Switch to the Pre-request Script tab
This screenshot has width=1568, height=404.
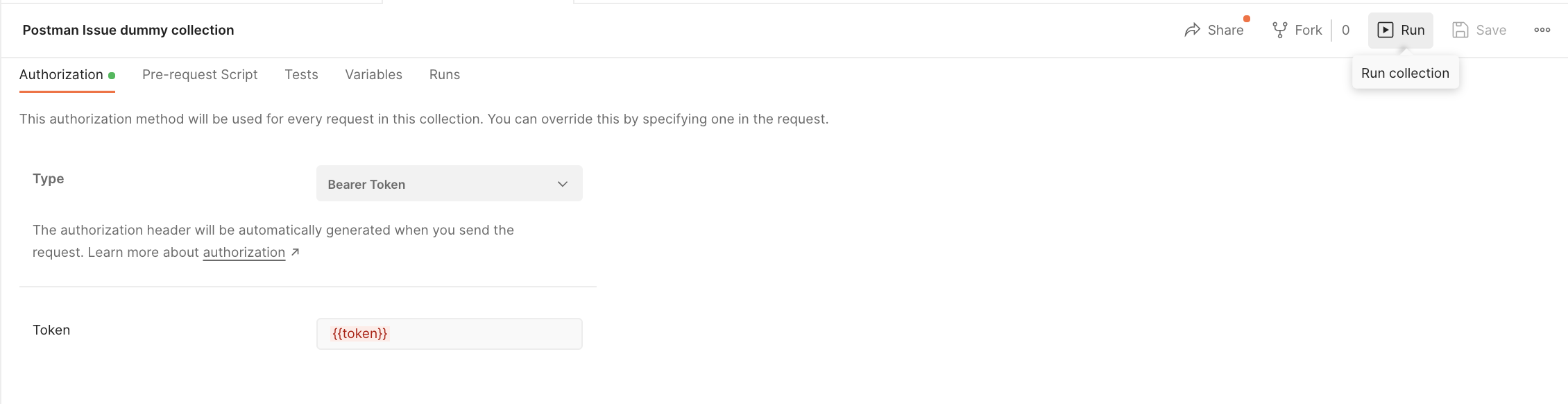point(200,74)
